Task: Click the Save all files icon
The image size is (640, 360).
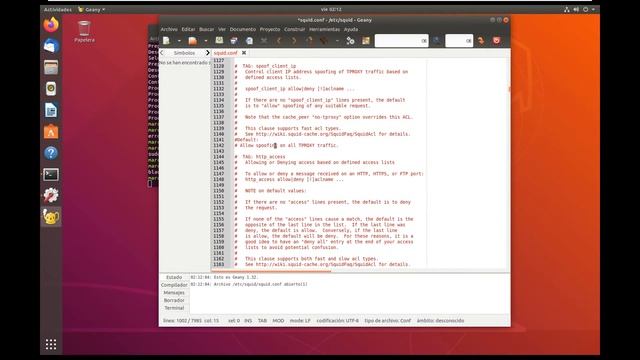Action: coord(234,40)
